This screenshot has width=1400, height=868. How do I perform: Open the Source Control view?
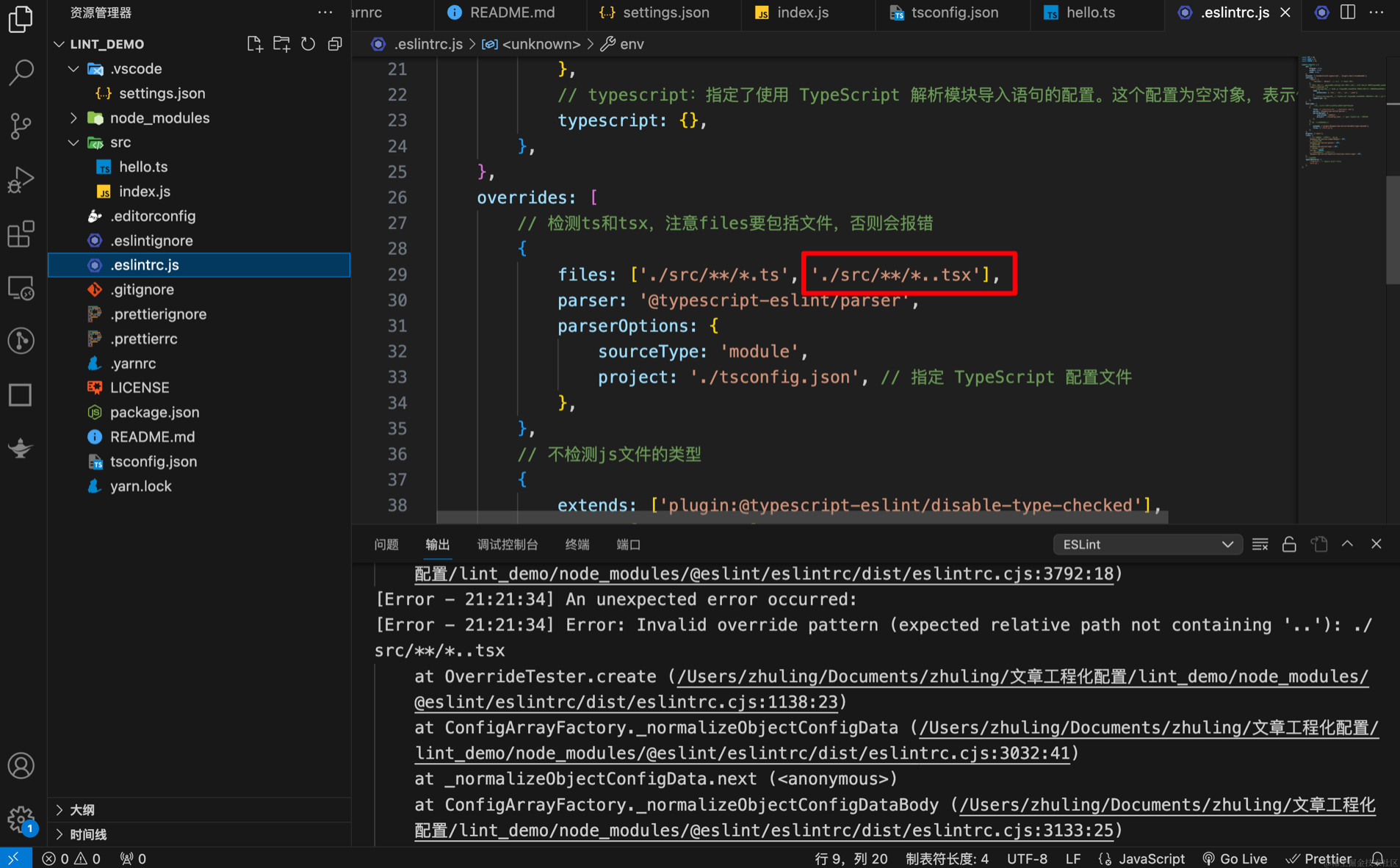21,126
